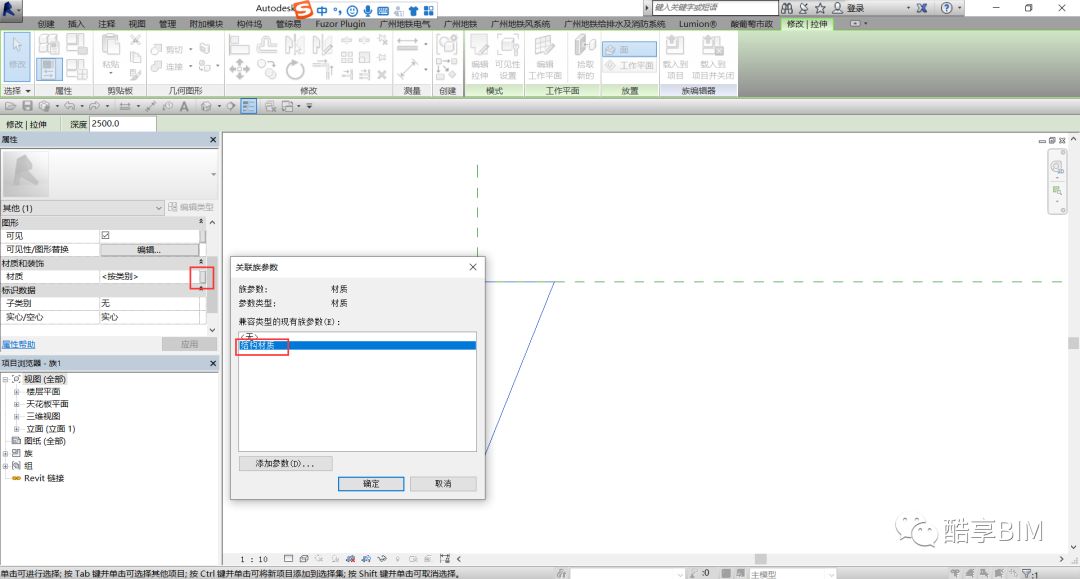Viewport: 1080px width, 579px height.
Task: Click the Autodesk Exchange X icon
Action: click(x=922, y=8)
